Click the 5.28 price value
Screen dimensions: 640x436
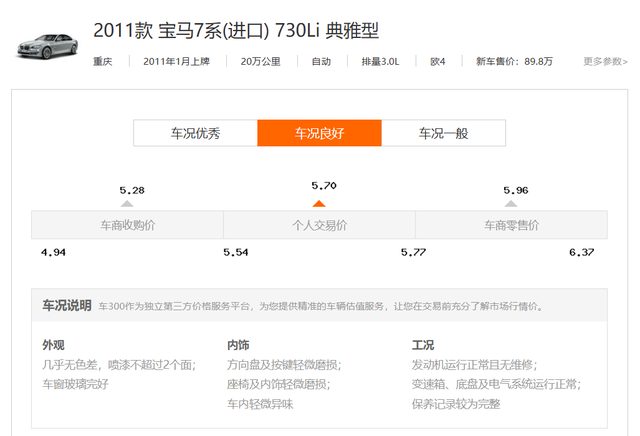point(132,190)
